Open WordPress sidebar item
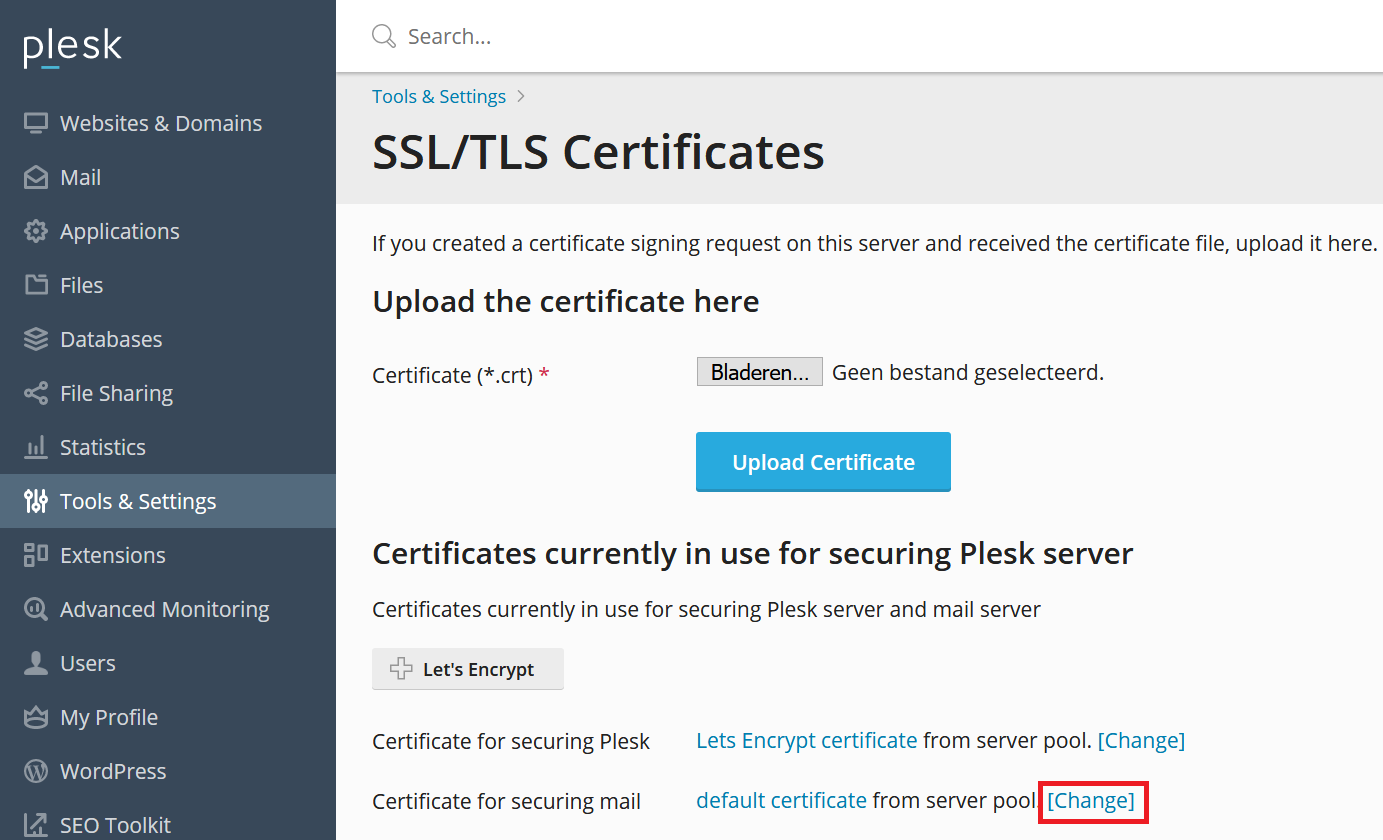1383x840 pixels. tap(168, 771)
